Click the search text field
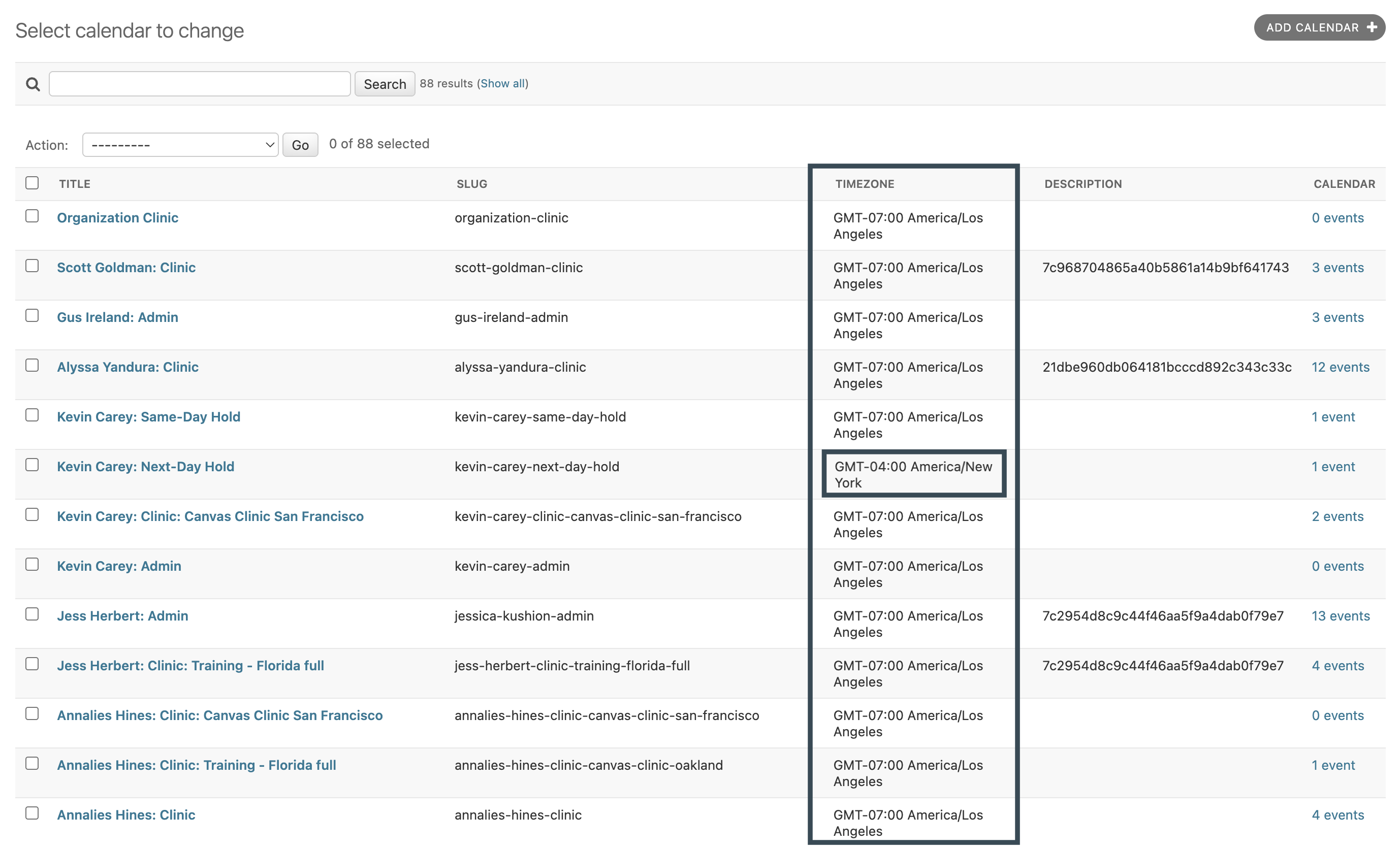This screenshot has width=1400, height=847. (200, 84)
